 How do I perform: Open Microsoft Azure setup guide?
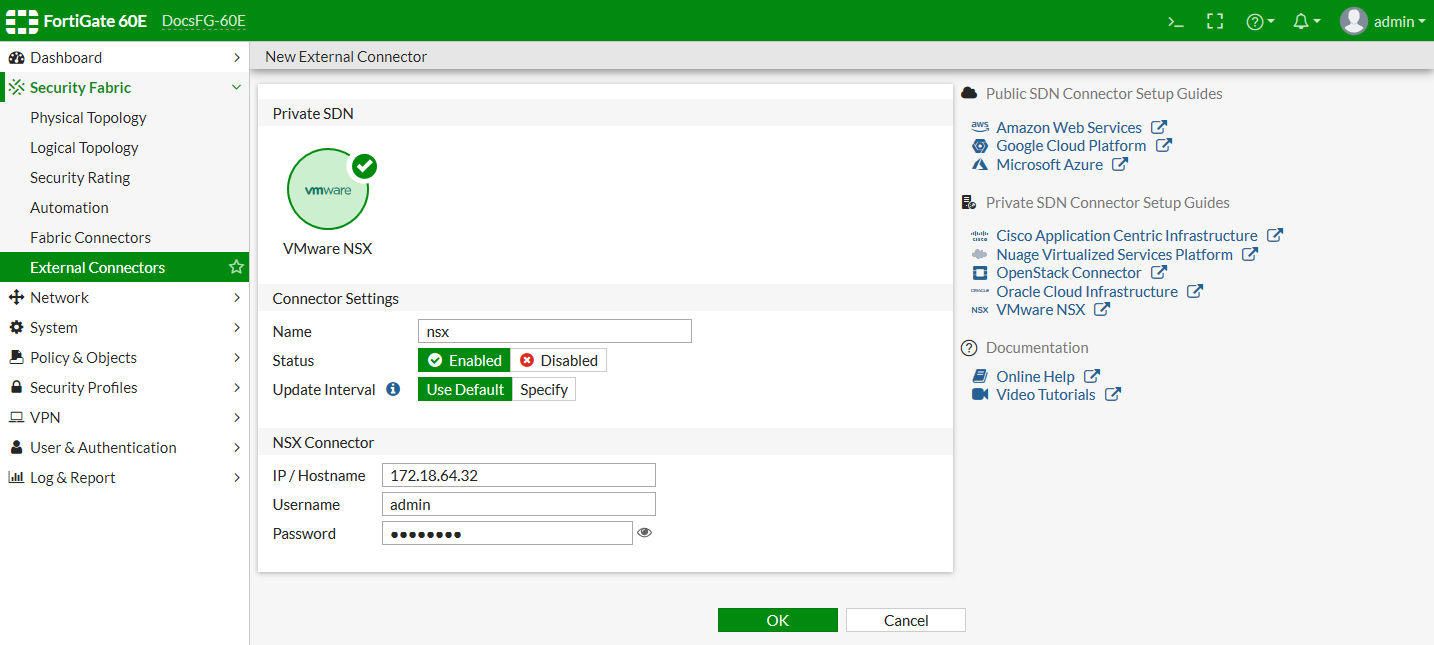(x=1050, y=164)
